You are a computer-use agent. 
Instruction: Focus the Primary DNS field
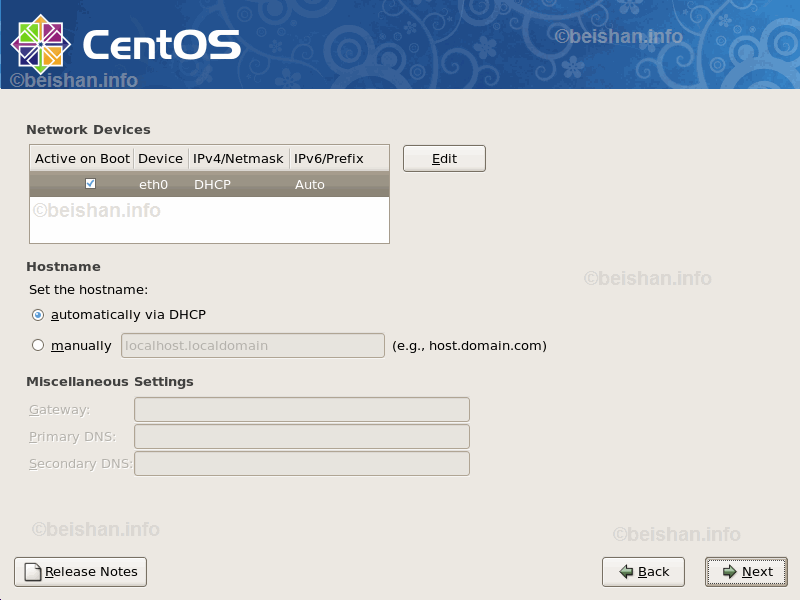pyautogui.click(x=301, y=437)
